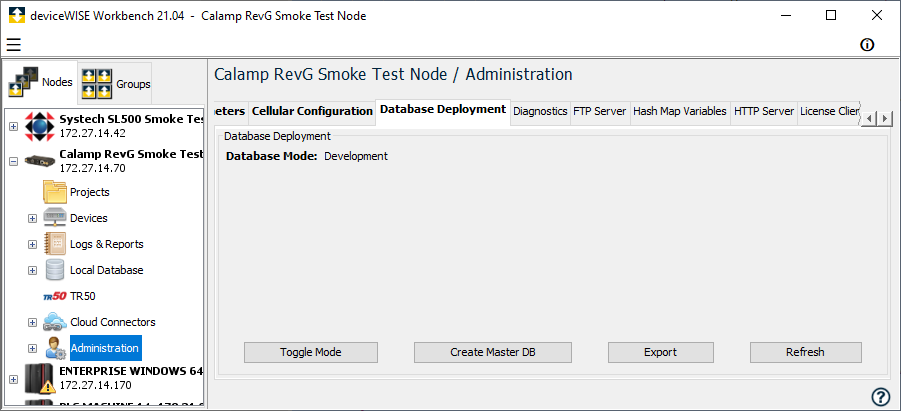Expand the Logs & Reports tree item
The width and height of the screenshot is (901, 411).
33,244
